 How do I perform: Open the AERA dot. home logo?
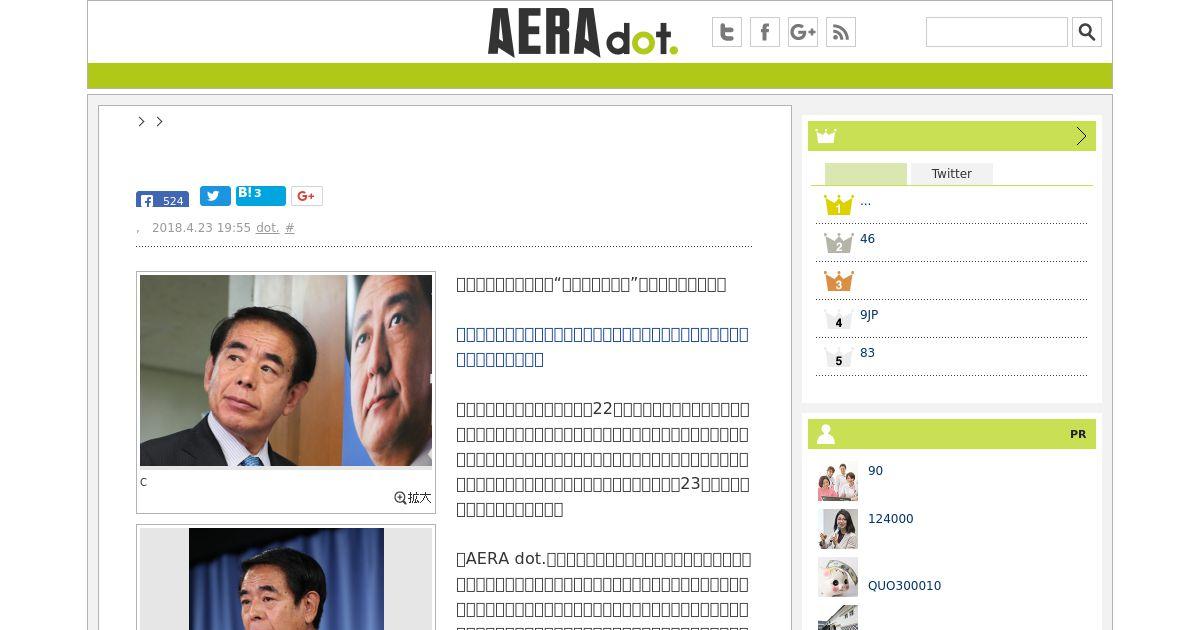pyautogui.click(x=583, y=32)
